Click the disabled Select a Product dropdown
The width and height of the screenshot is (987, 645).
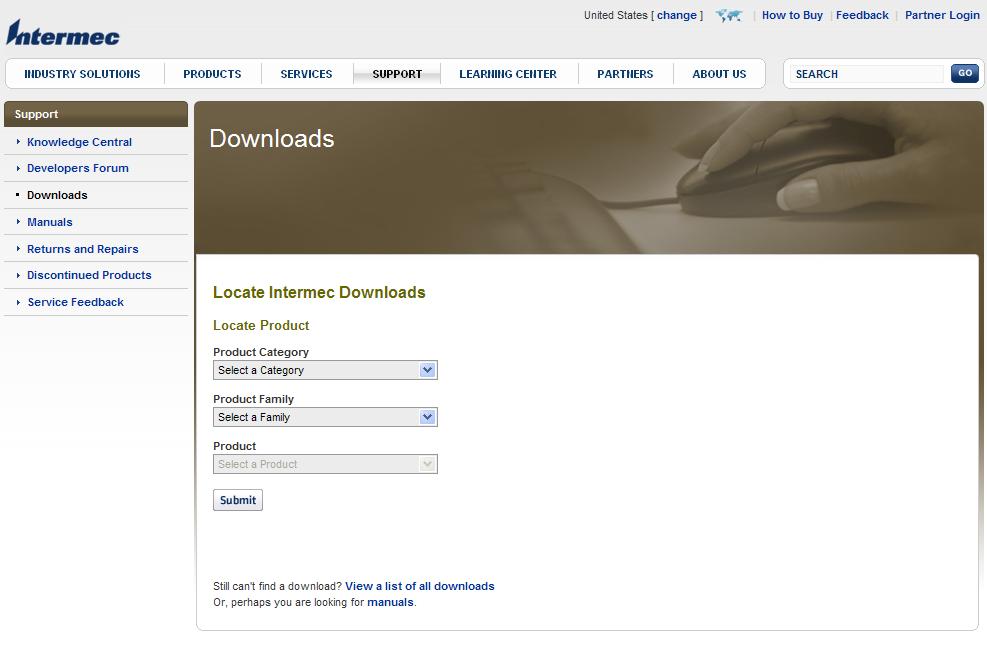325,464
